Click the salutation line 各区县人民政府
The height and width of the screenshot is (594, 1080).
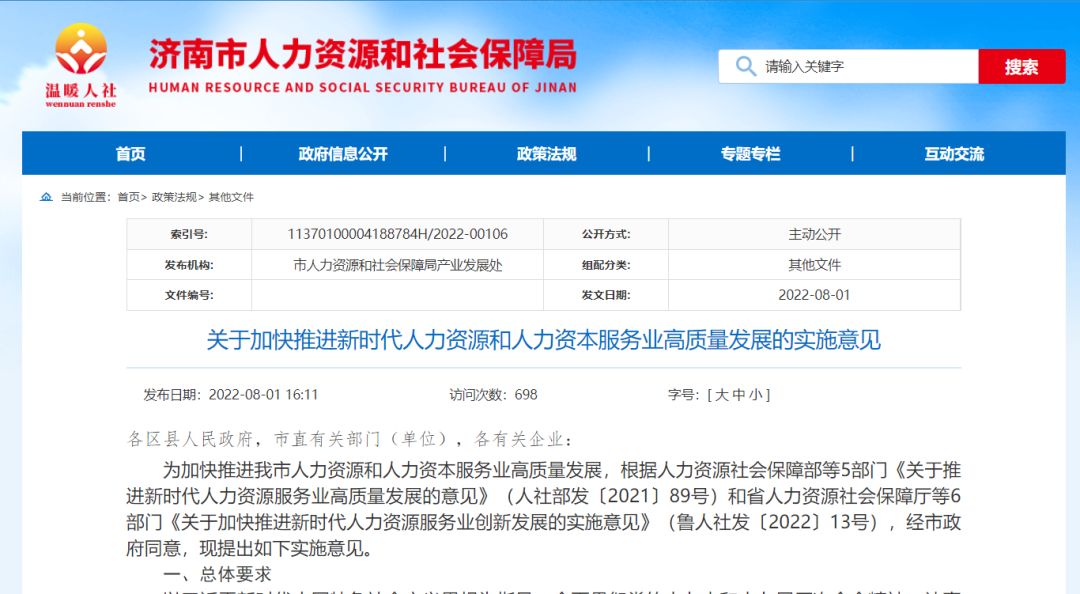[351, 439]
